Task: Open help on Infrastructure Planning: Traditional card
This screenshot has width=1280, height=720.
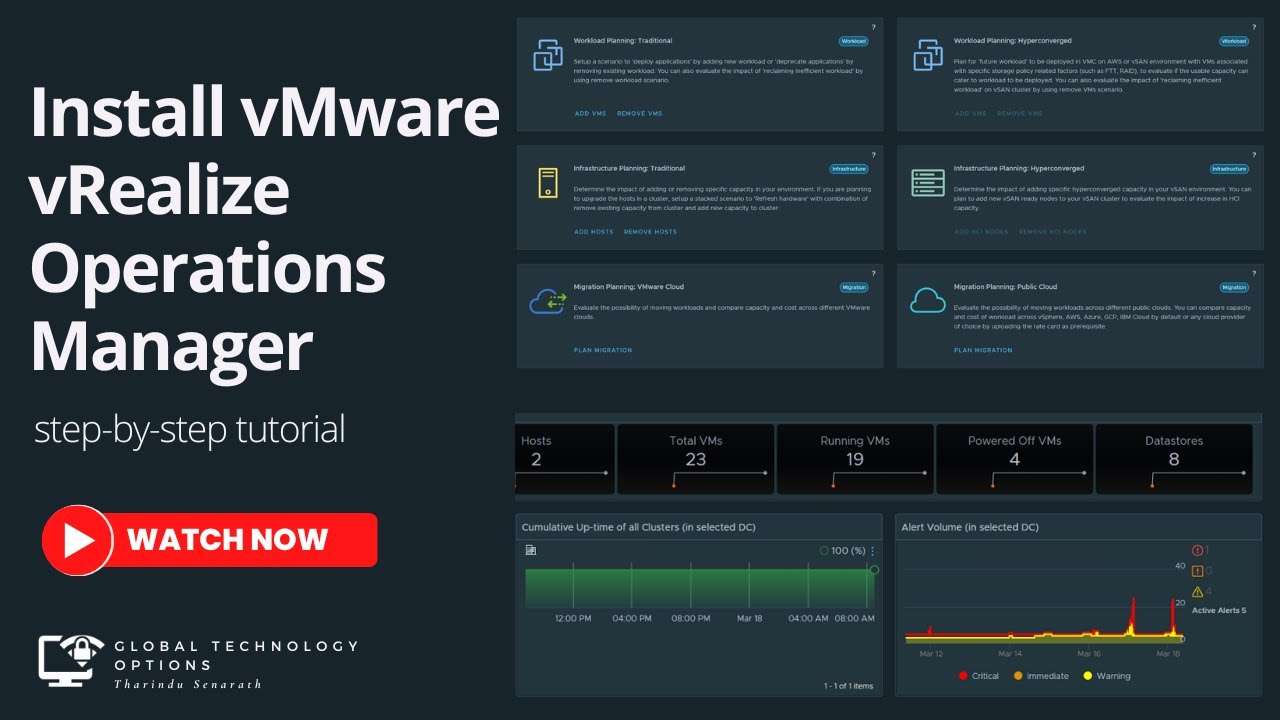Action: tap(873, 155)
